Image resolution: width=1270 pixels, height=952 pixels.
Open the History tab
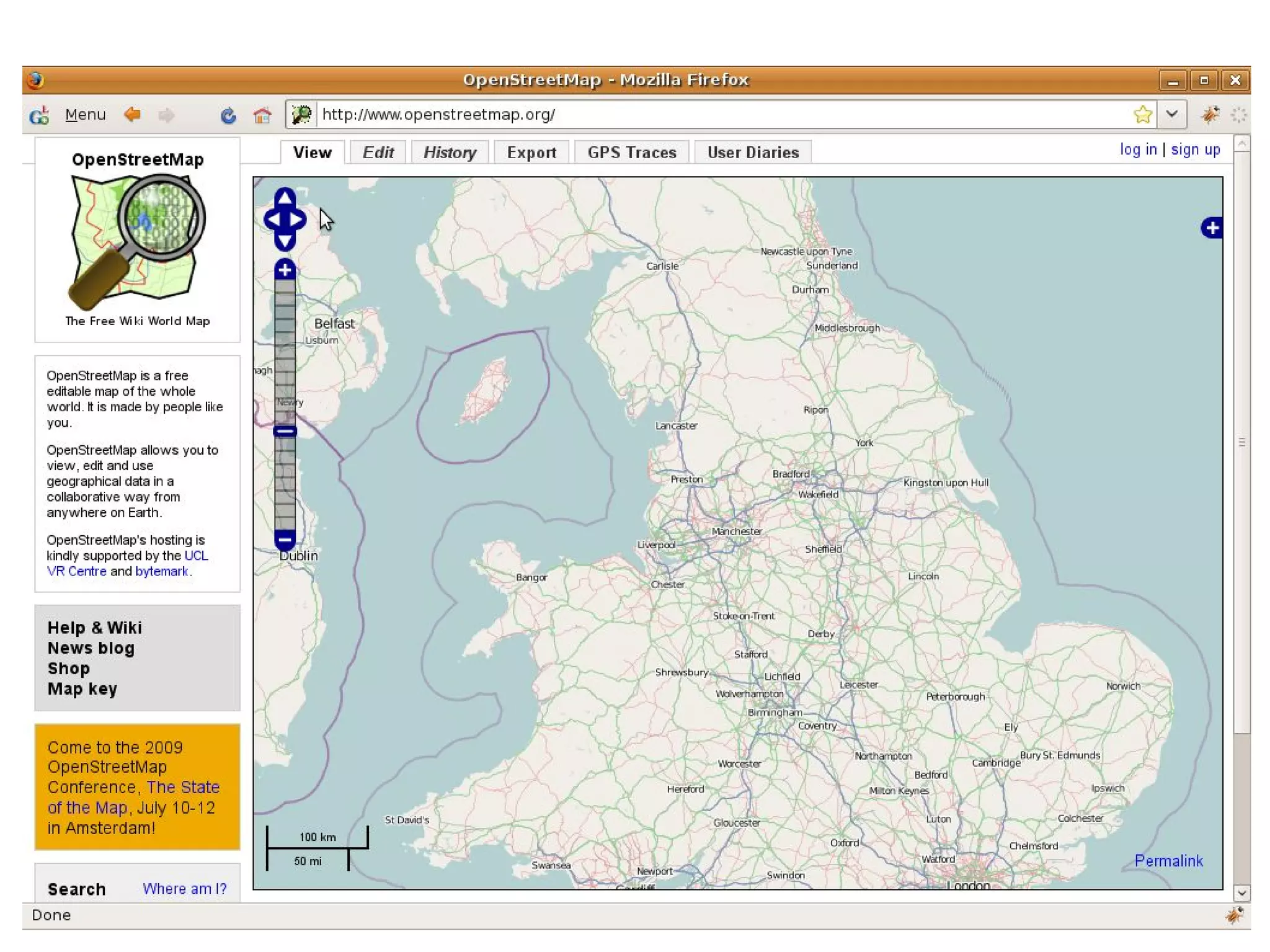point(450,153)
